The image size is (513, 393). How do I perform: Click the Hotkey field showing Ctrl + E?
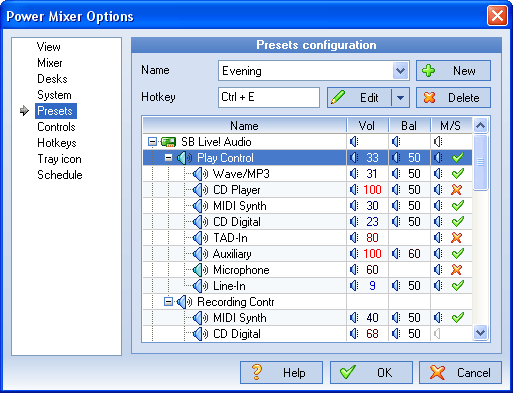coord(269,97)
